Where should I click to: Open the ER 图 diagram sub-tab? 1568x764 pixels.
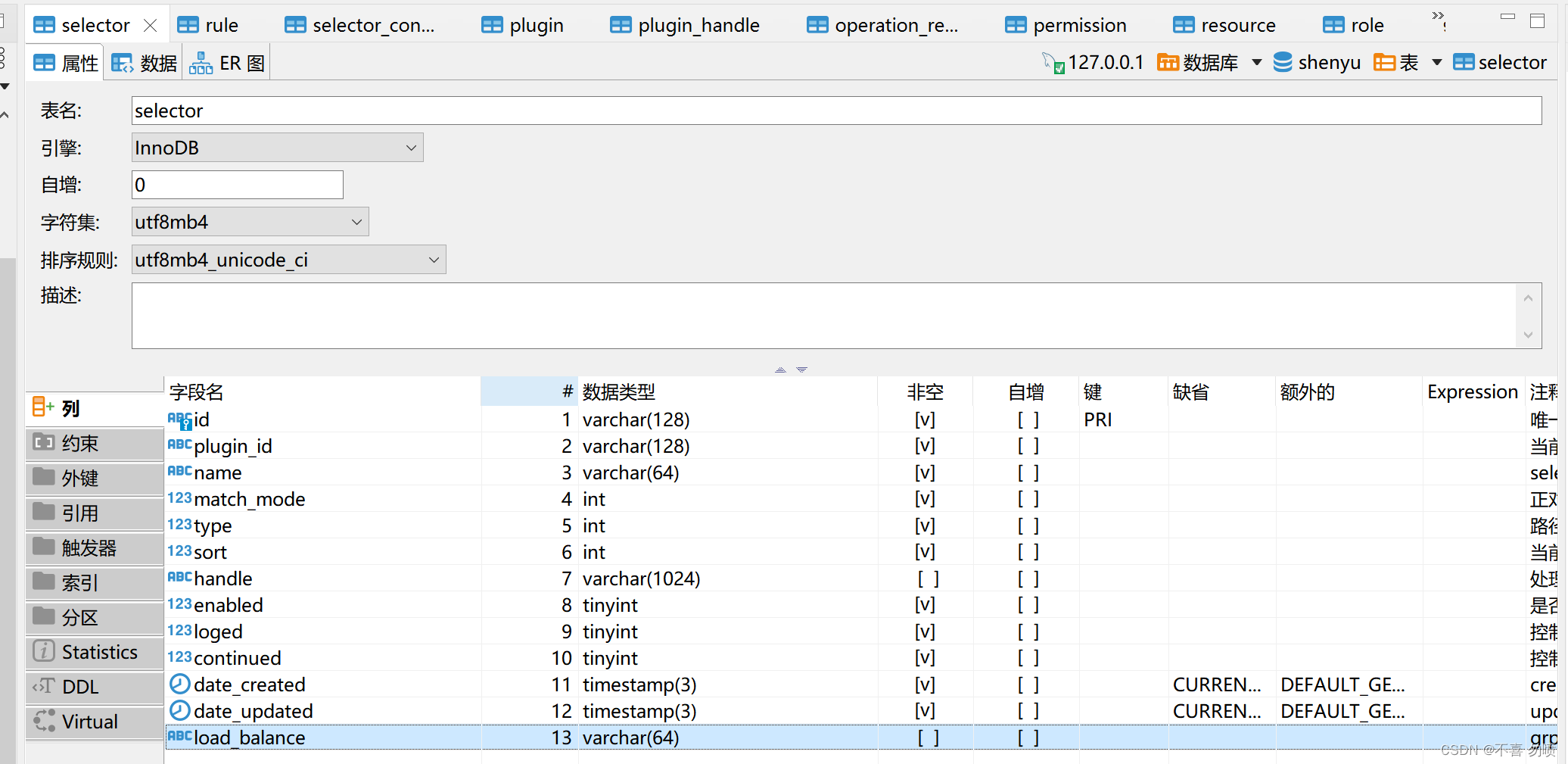(x=227, y=63)
